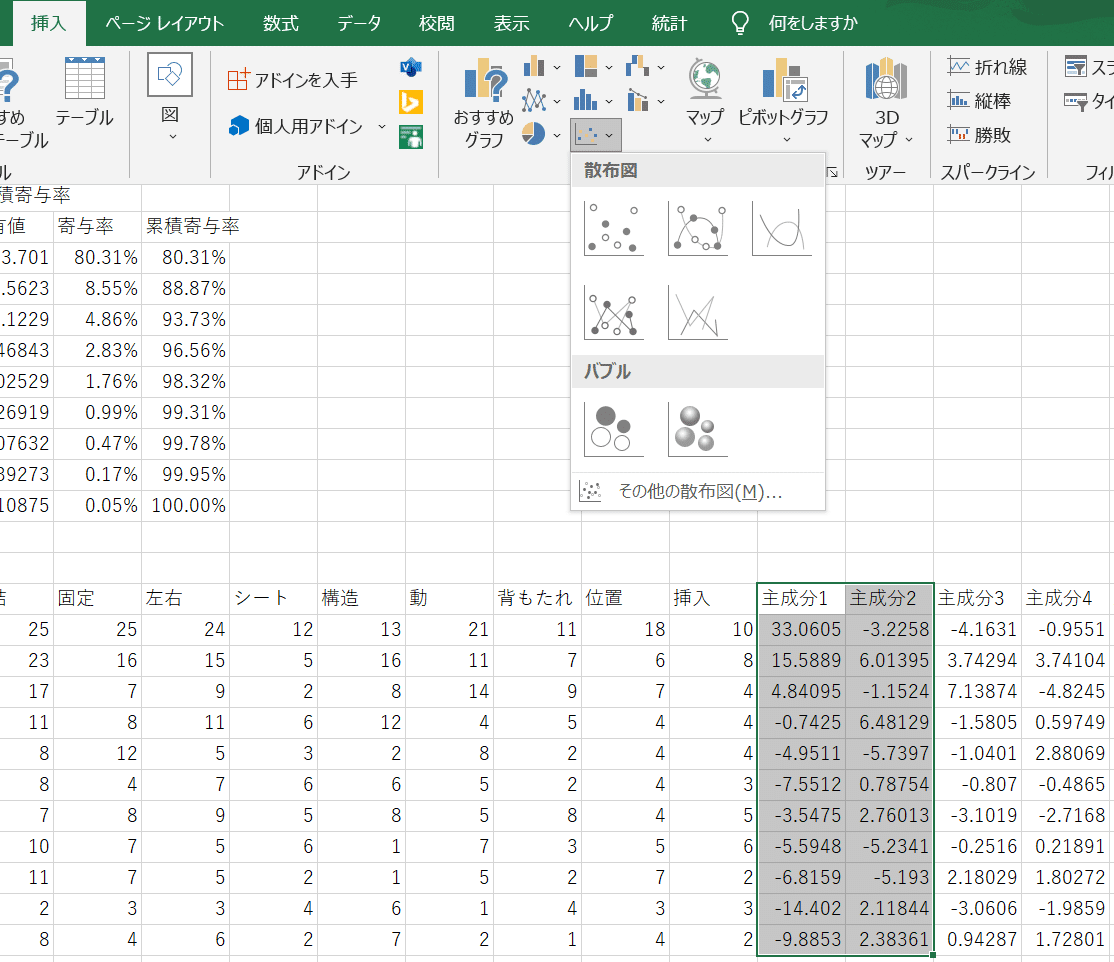1114x962 pixels.
Task: Select the 累積寄与率 header cell
Action: pyautogui.click(x=185, y=226)
